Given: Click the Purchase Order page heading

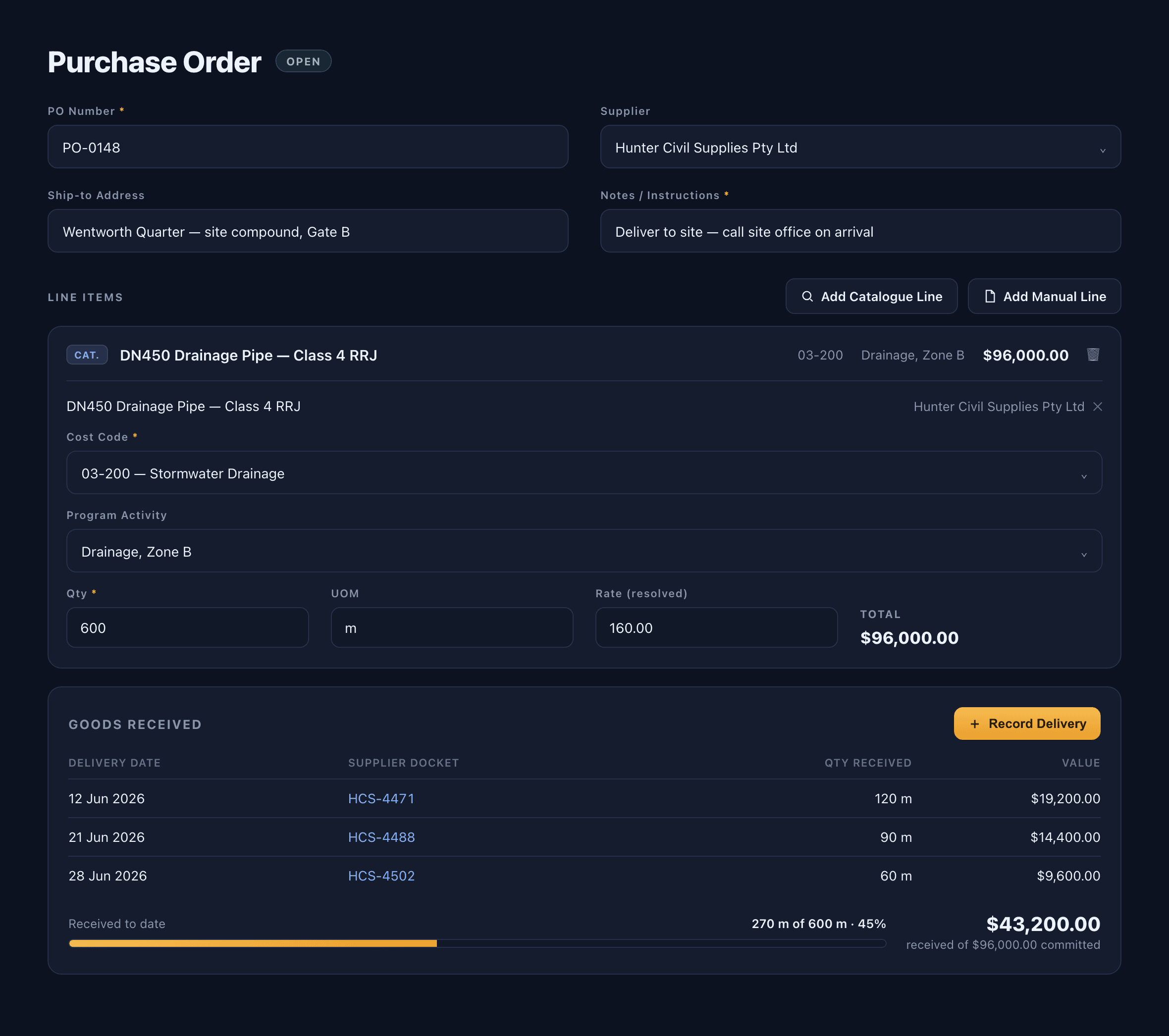Looking at the screenshot, I should pyautogui.click(x=155, y=62).
